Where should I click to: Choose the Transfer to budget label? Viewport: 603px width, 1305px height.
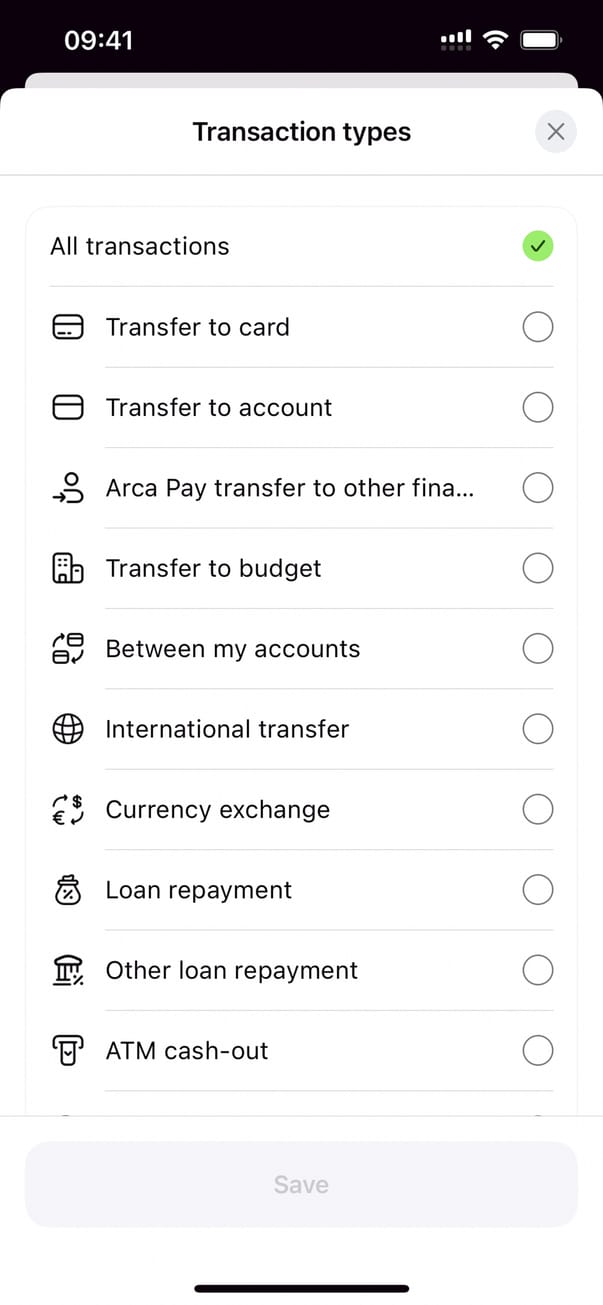click(x=213, y=568)
